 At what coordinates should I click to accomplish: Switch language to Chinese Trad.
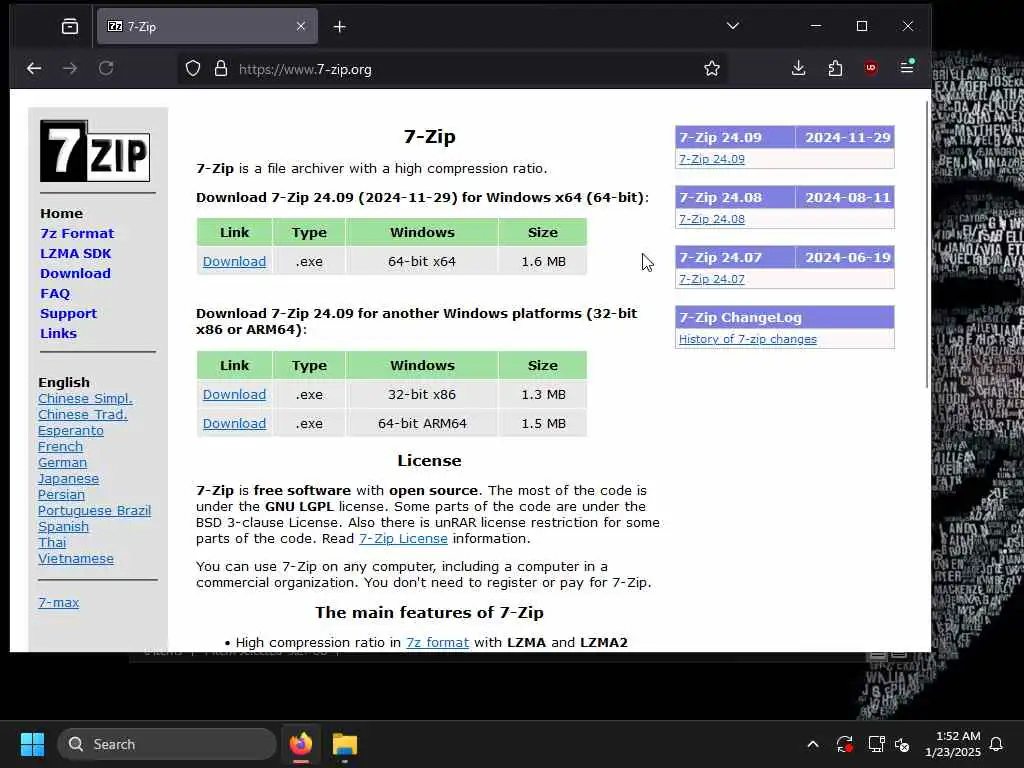click(82, 415)
